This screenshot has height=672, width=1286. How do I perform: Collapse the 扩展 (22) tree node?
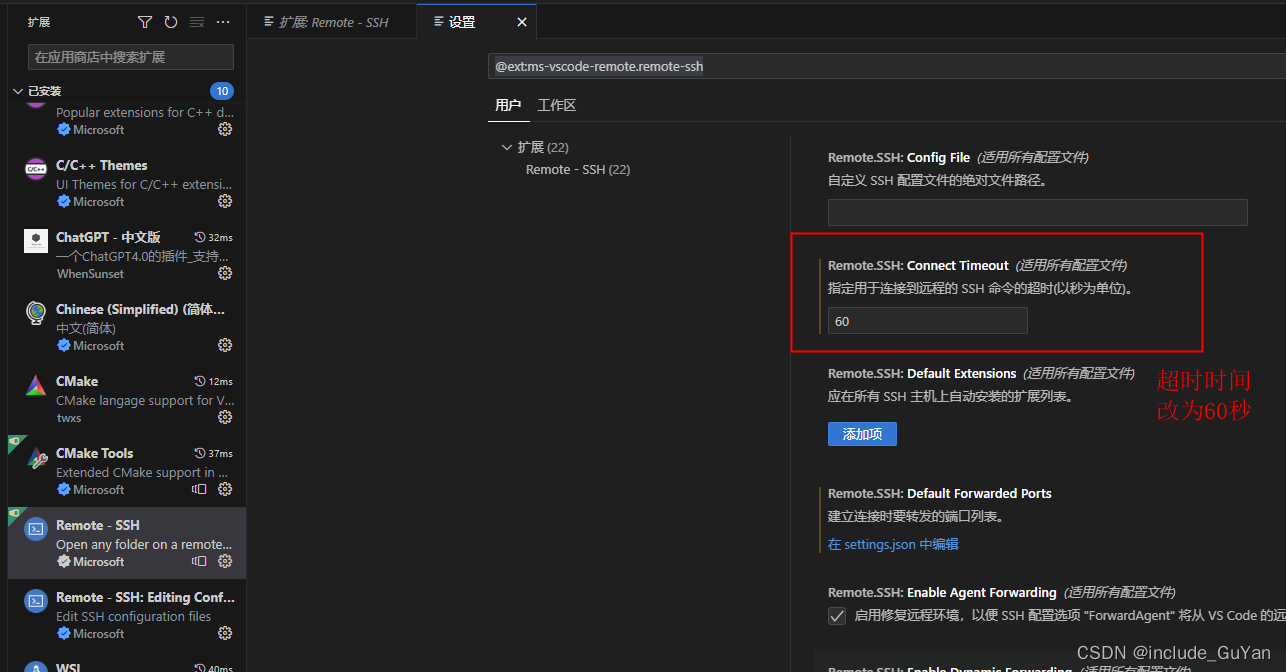click(x=506, y=147)
